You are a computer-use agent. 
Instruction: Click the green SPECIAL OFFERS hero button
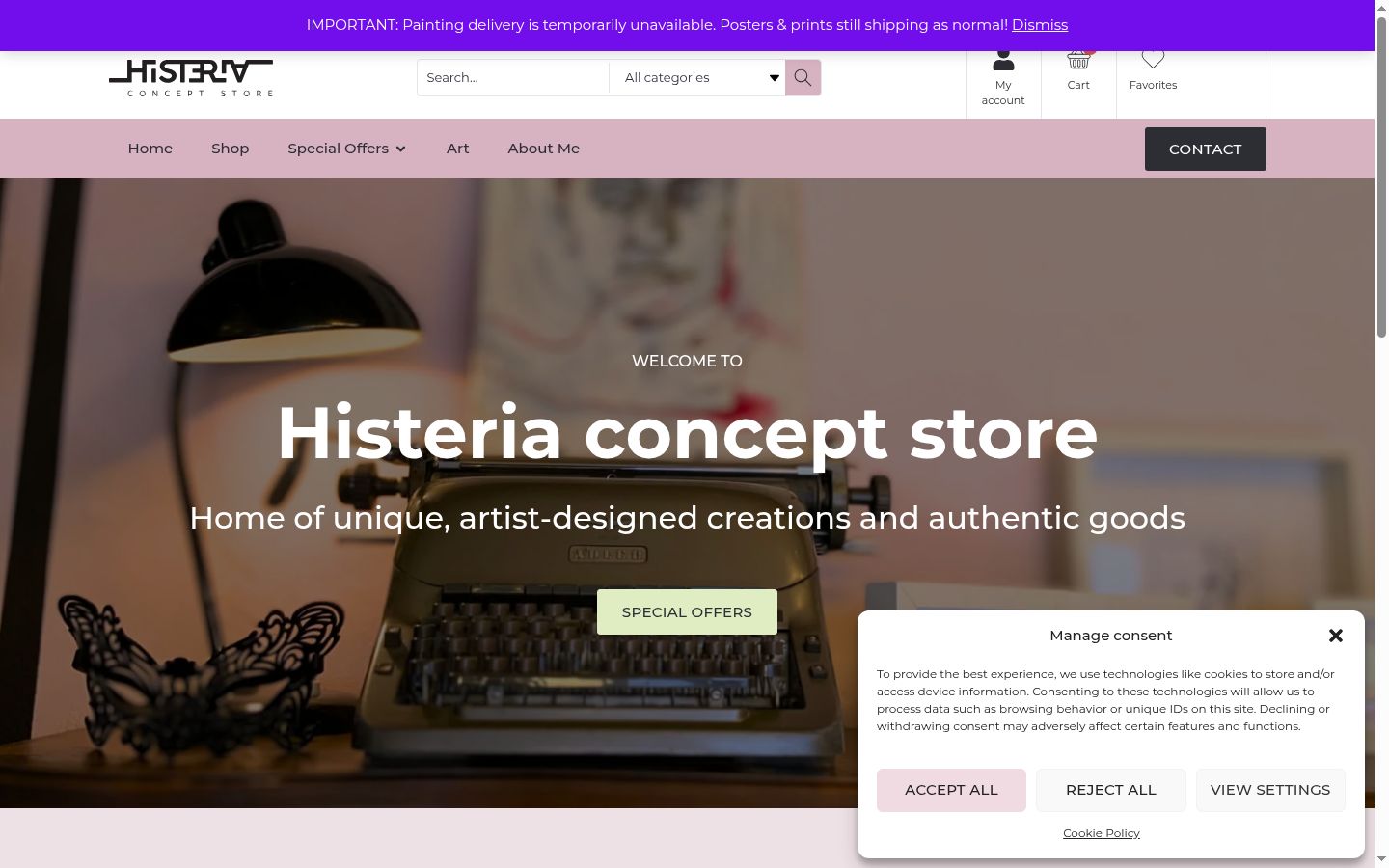tap(687, 612)
